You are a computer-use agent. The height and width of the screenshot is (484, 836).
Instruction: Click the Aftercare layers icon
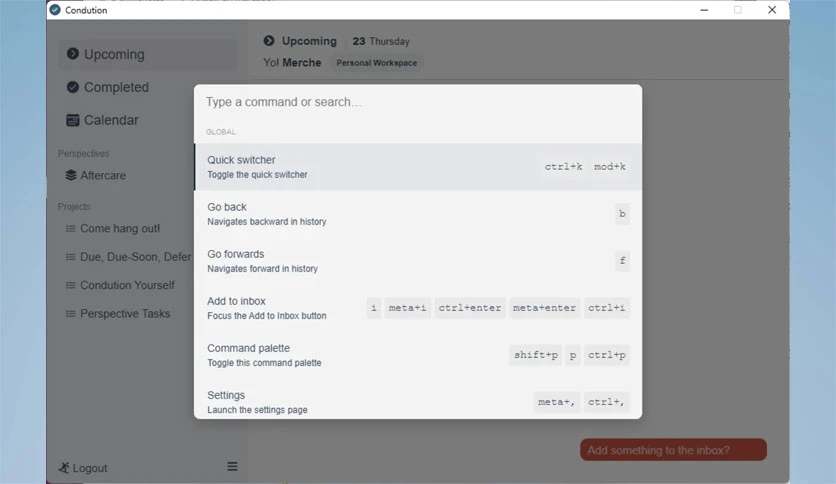(x=71, y=175)
